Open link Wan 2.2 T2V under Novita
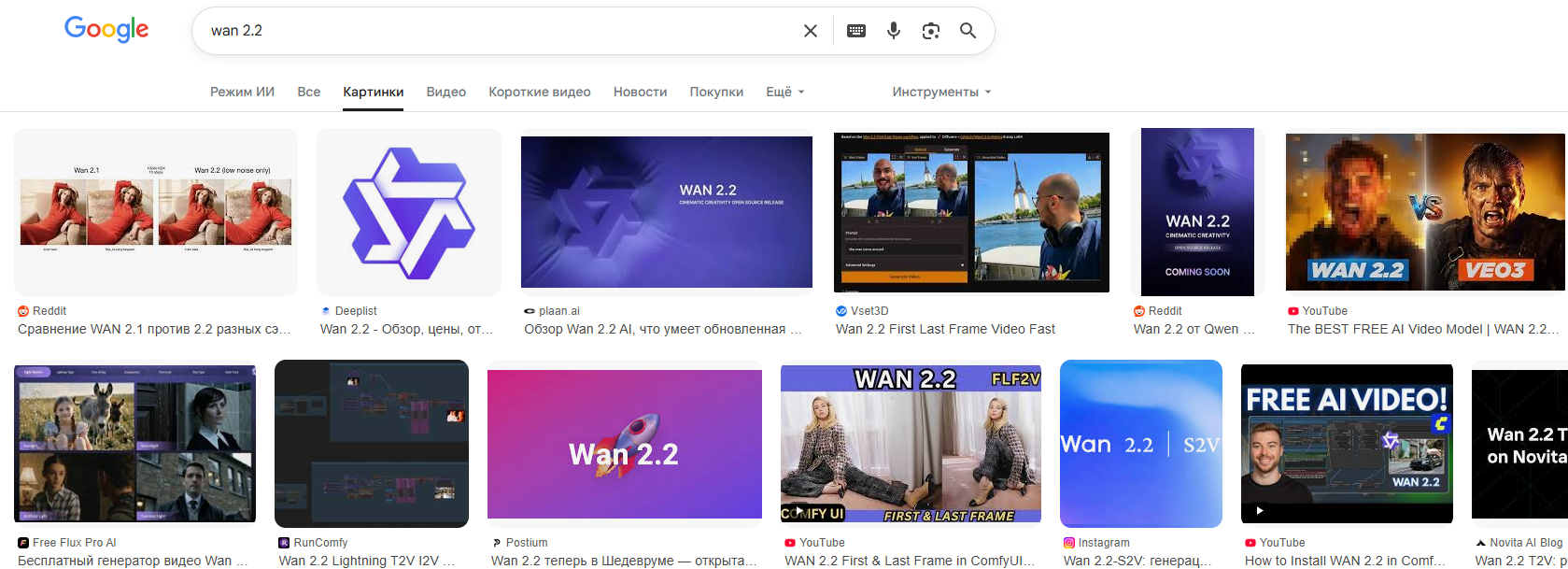Viewport: 1568px width, 569px height. pyautogui.click(x=1521, y=561)
